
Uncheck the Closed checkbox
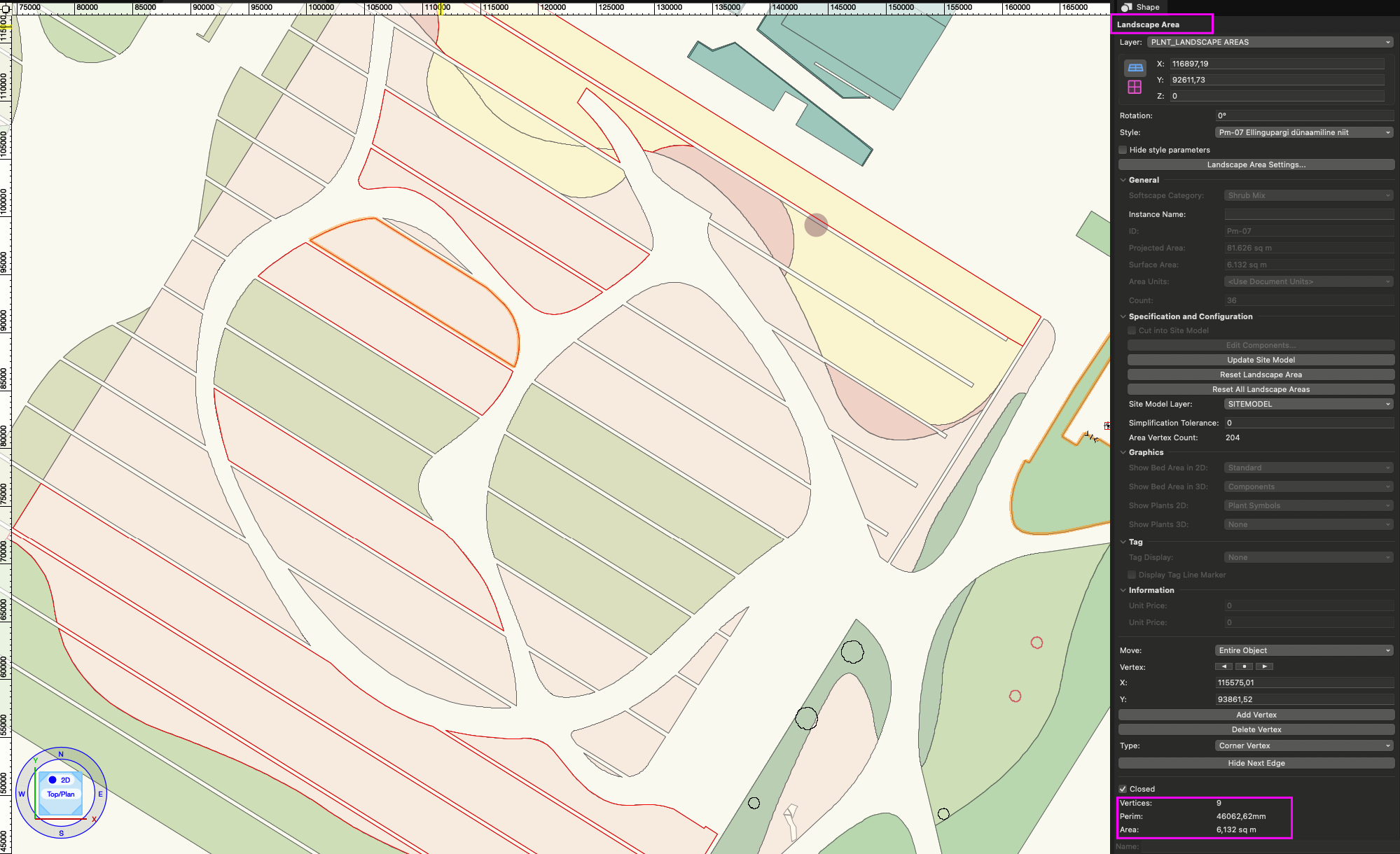tap(1123, 789)
